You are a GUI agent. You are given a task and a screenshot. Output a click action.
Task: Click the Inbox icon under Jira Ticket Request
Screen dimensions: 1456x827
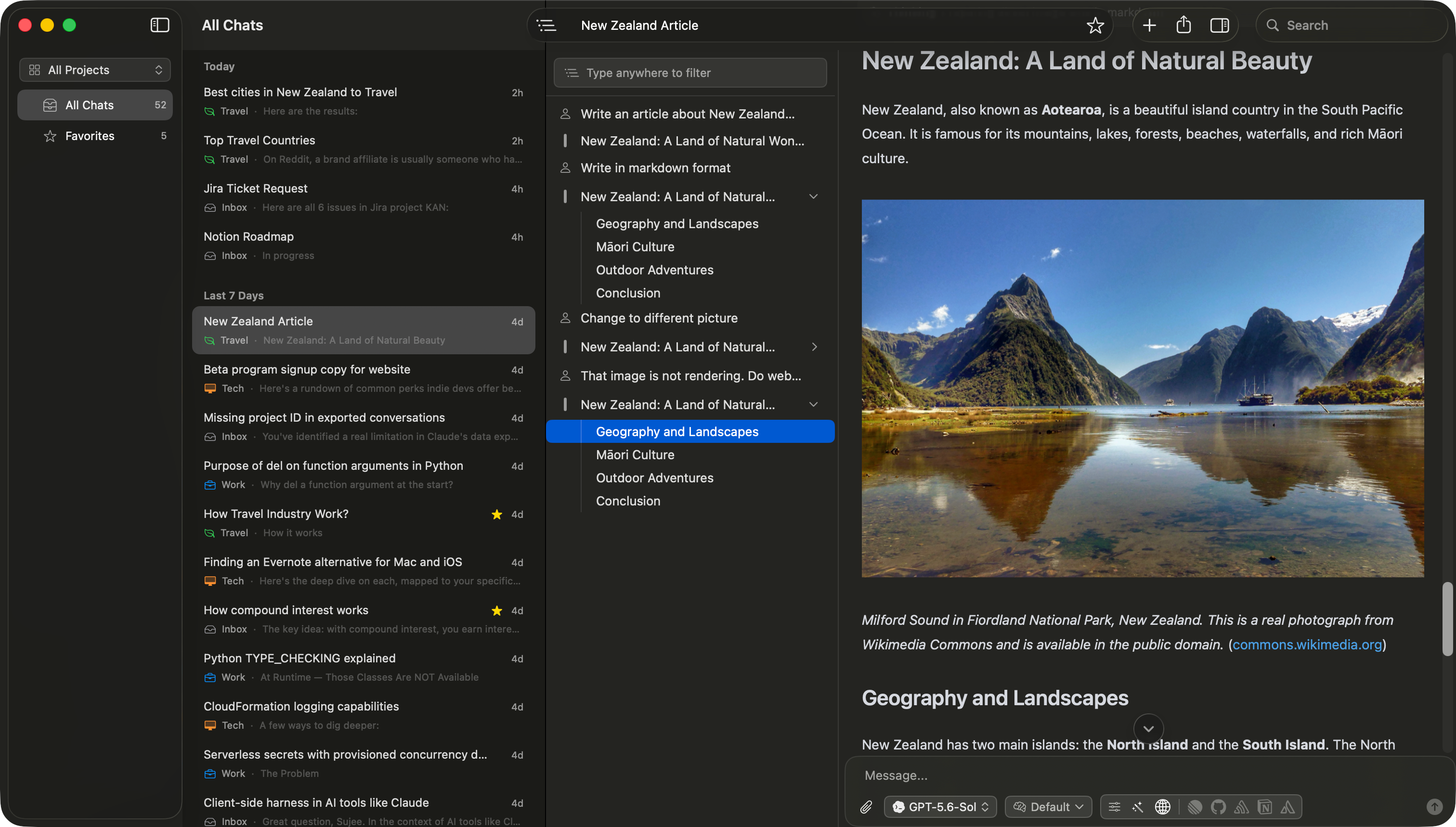pyautogui.click(x=210, y=208)
